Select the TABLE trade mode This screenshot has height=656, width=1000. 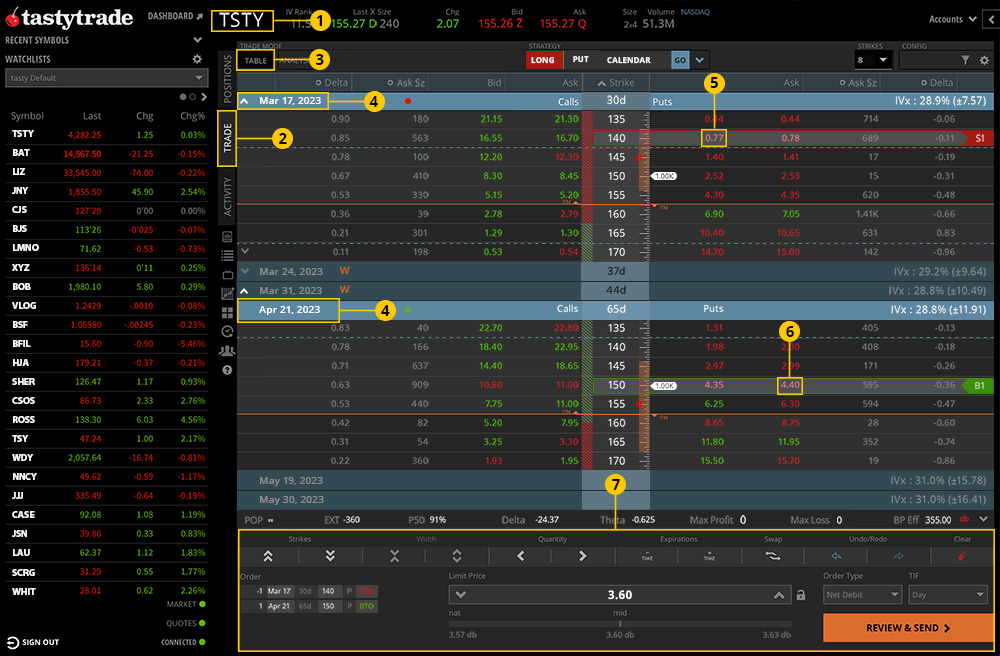[x=256, y=61]
